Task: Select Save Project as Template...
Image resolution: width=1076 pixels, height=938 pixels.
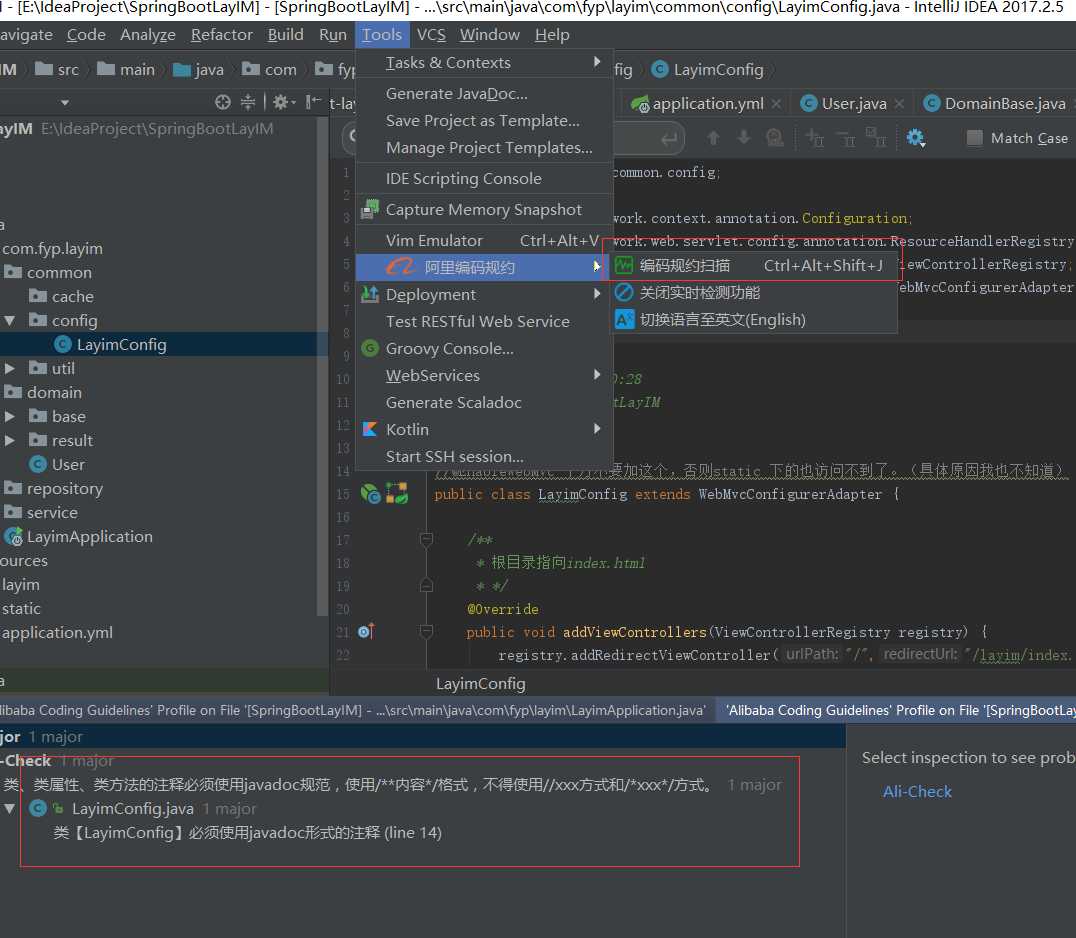Action: [x=484, y=121]
